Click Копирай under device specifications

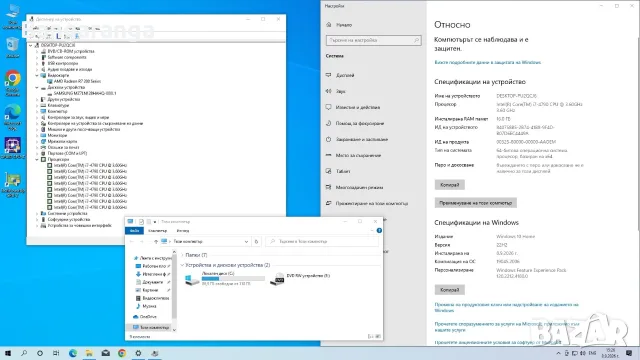point(449,185)
